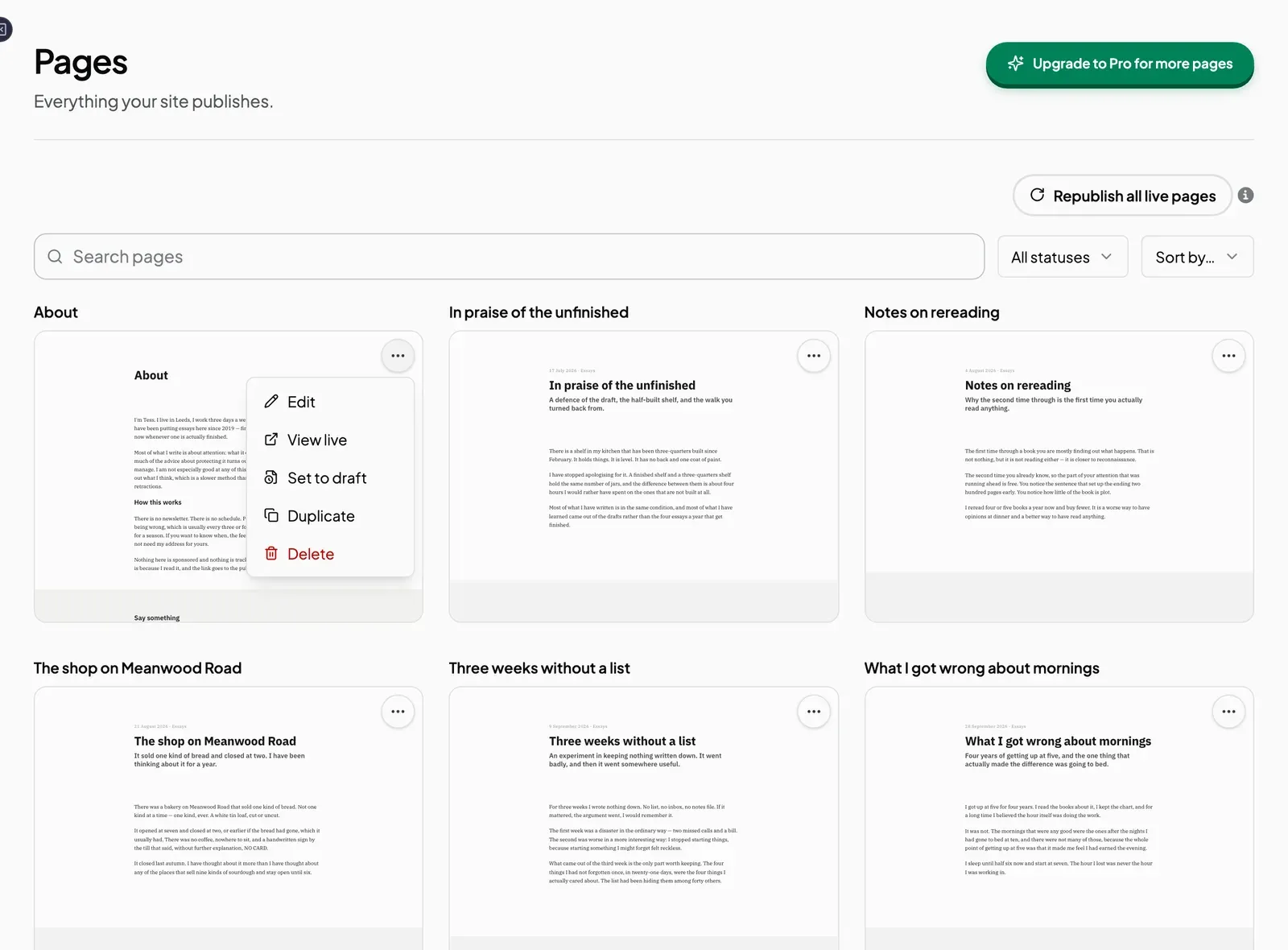Open options for What I got wrong about mornings

click(x=1228, y=712)
